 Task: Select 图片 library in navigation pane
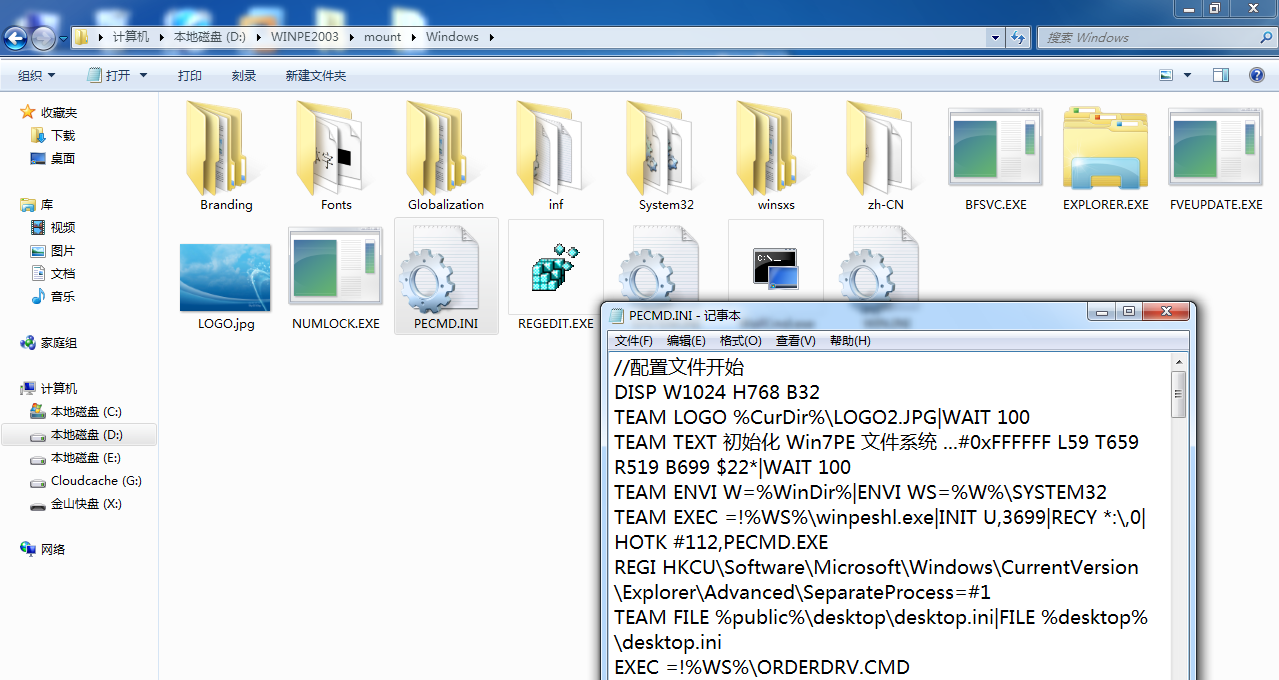click(x=63, y=250)
